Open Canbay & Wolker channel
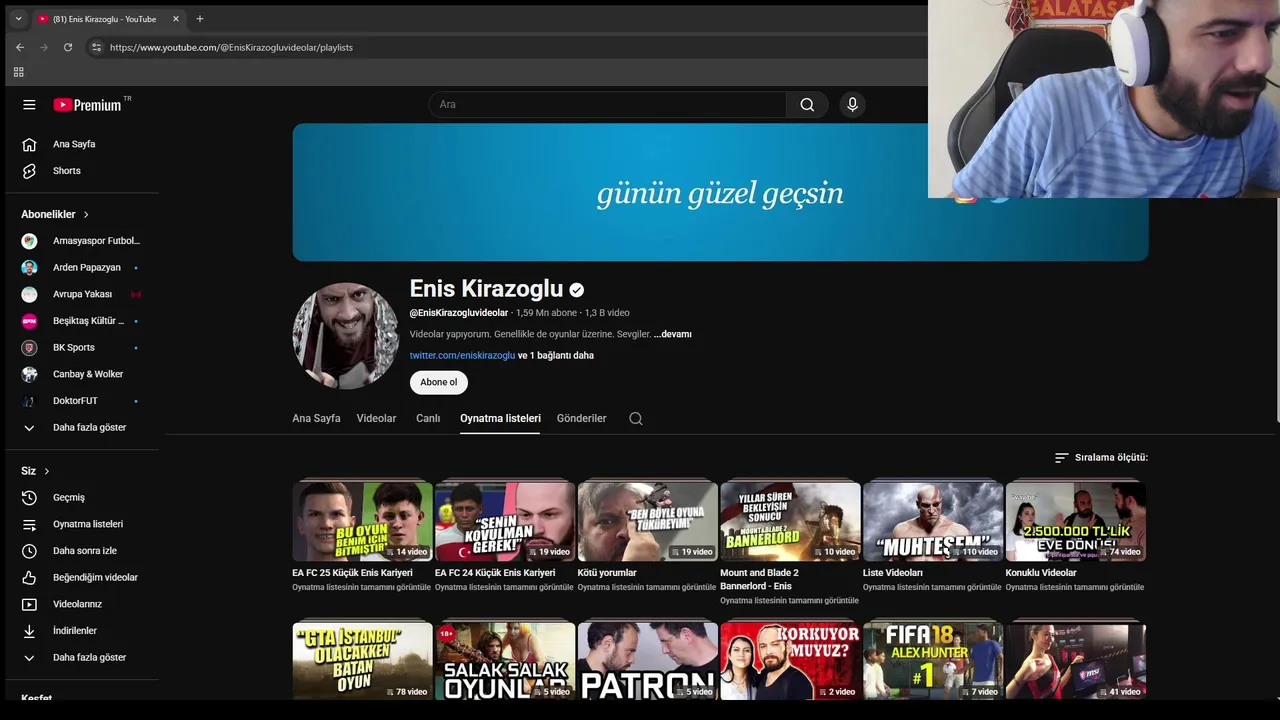 [x=82, y=374]
